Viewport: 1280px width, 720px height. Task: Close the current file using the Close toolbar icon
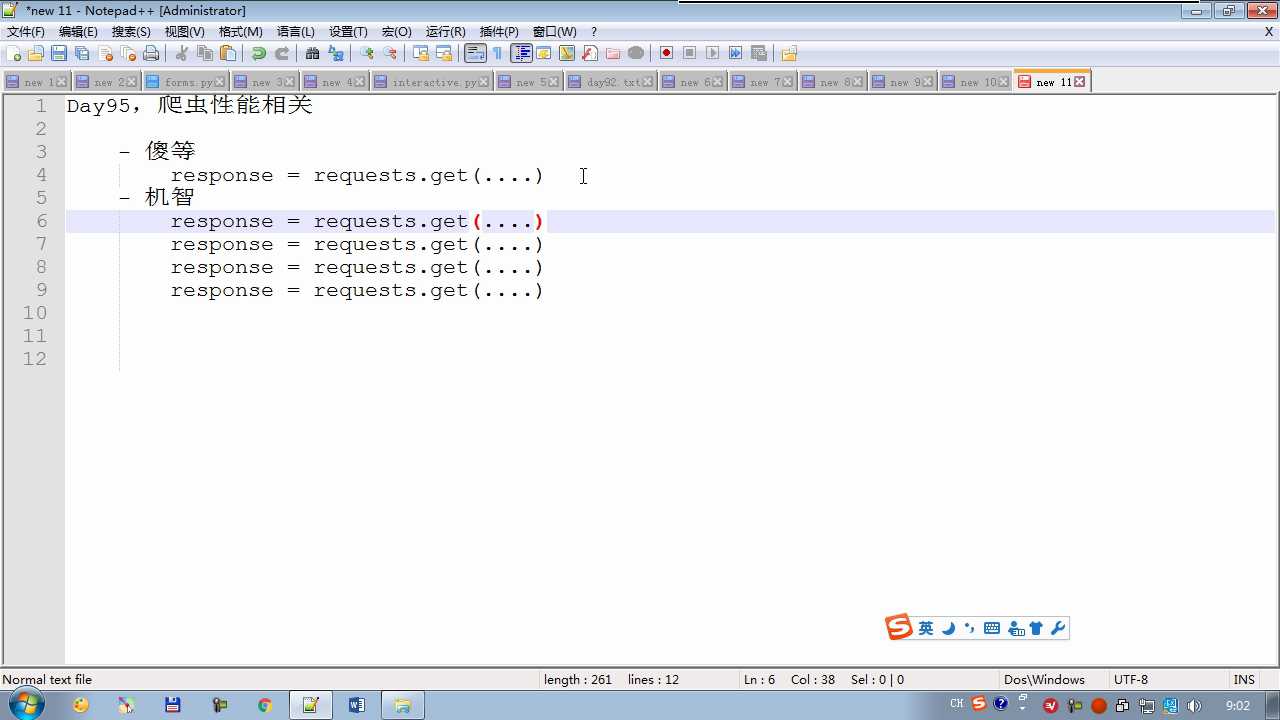pyautogui.click(x=105, y=53)
